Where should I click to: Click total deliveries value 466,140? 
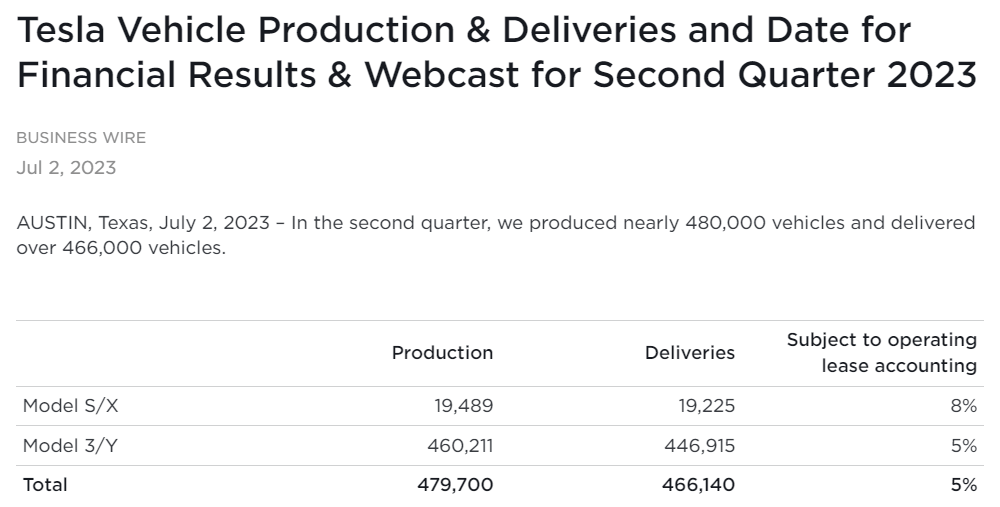click(698, 485)
